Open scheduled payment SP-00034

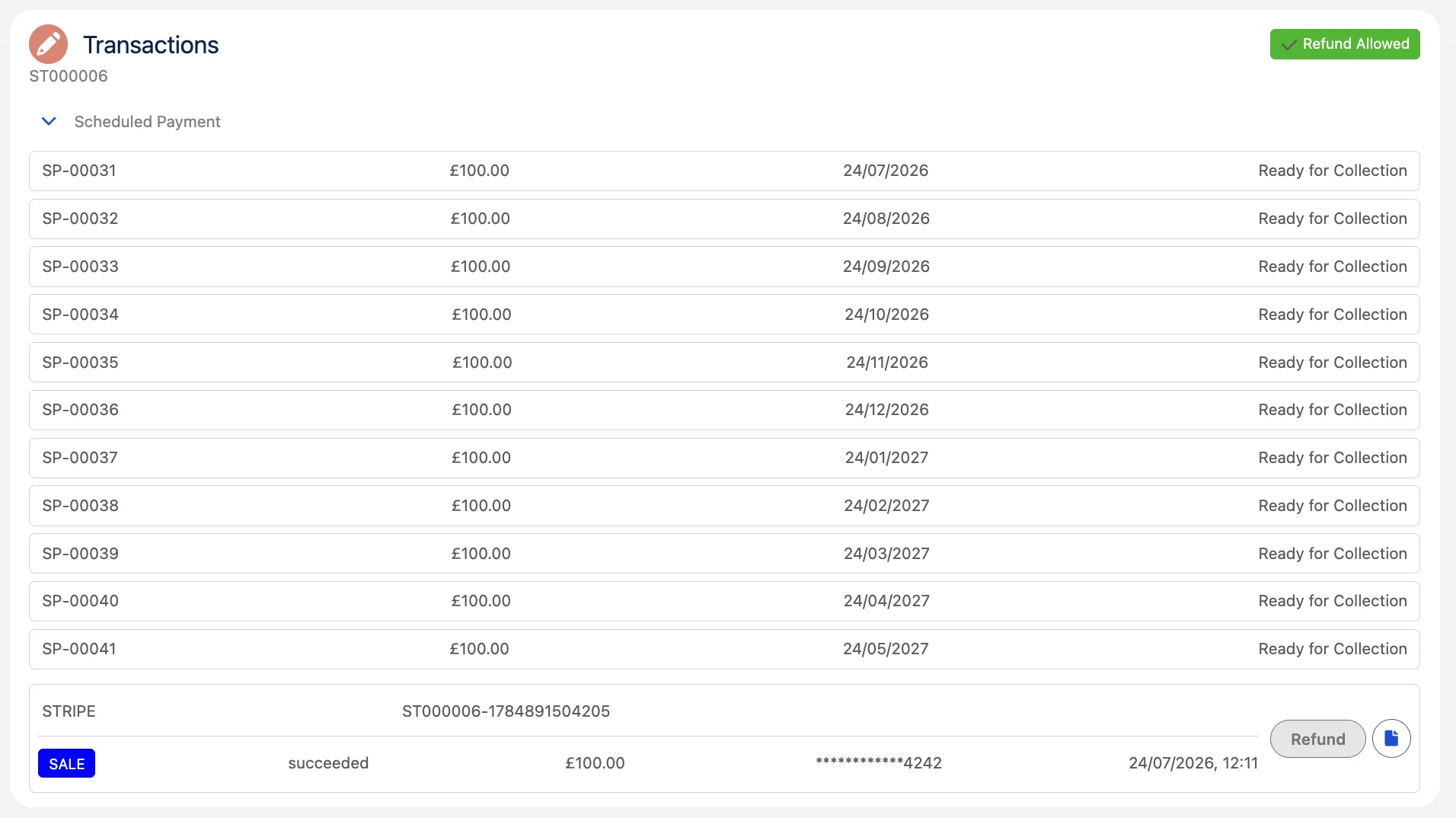tap(724, 315)
